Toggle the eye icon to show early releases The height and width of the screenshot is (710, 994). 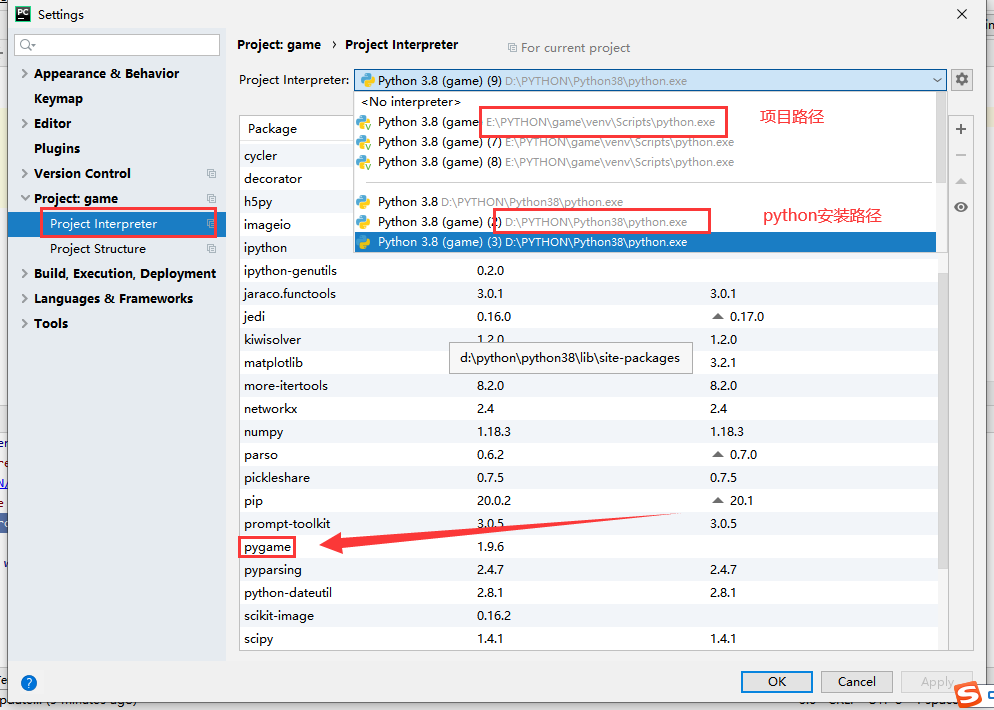pyautogui.click(x=960, y=207)
